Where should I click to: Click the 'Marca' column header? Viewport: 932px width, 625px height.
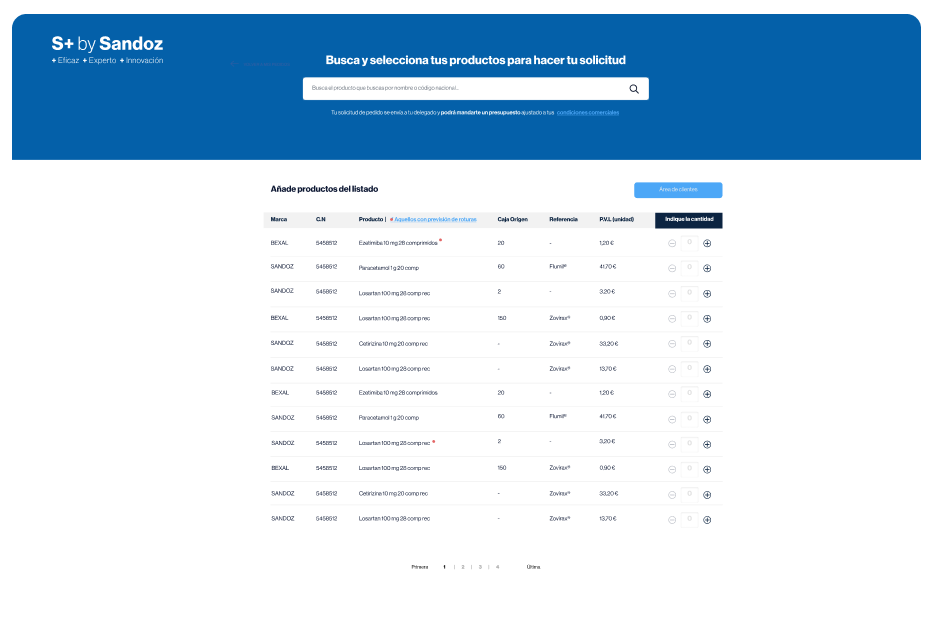pos(279,219)
